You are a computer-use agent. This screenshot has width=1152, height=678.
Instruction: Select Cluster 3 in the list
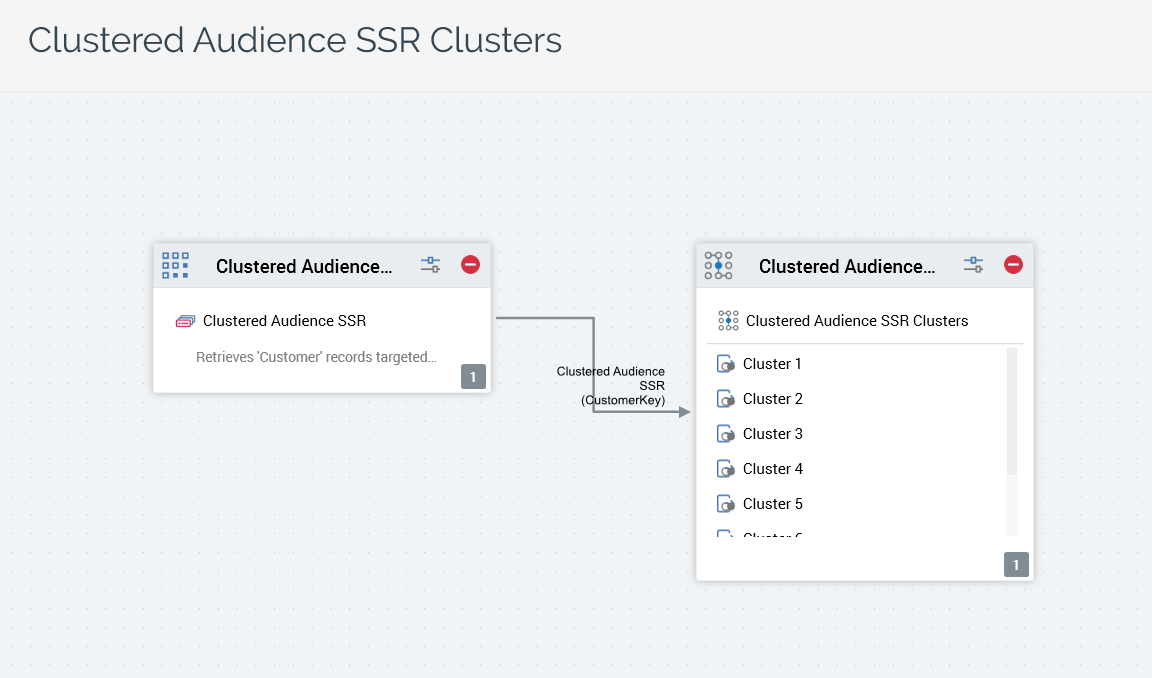772,434
